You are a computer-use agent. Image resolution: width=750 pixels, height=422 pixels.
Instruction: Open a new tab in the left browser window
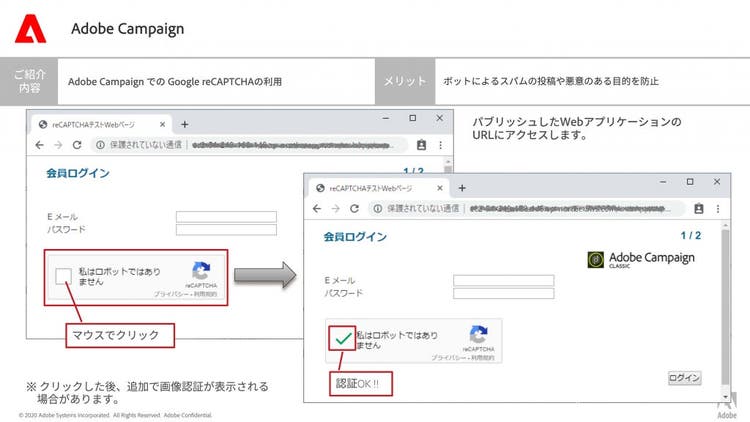tap(184, 124)
